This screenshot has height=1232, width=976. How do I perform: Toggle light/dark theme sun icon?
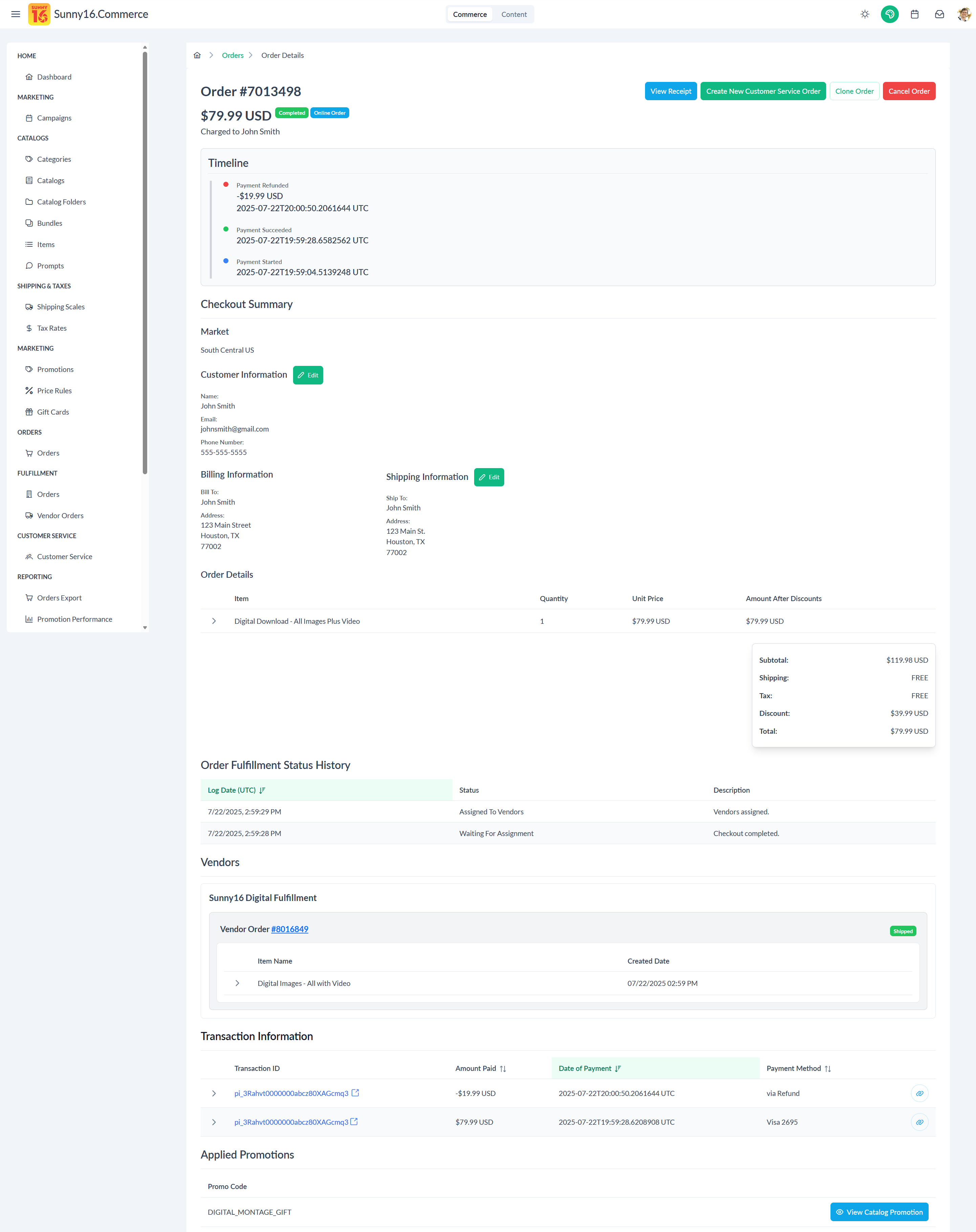pos(865,14)
